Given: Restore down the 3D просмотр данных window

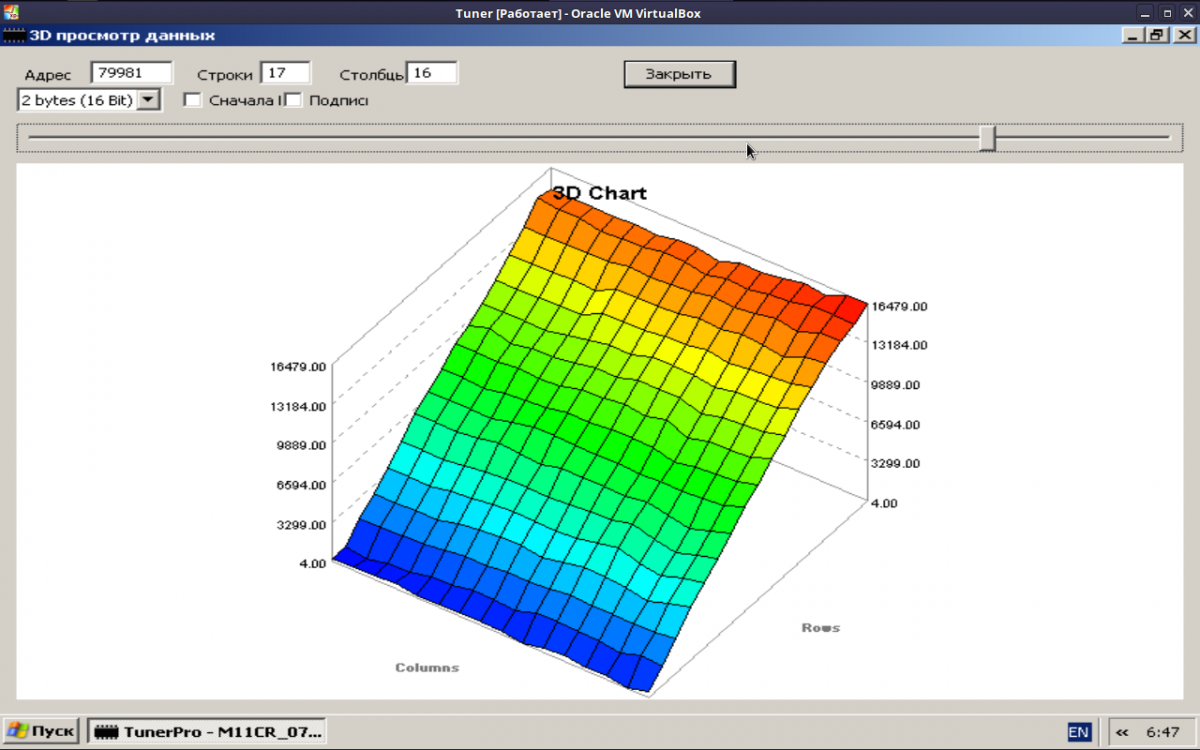Looking at the screenshot, I should pyautogui.click(x=1157, y=35).
